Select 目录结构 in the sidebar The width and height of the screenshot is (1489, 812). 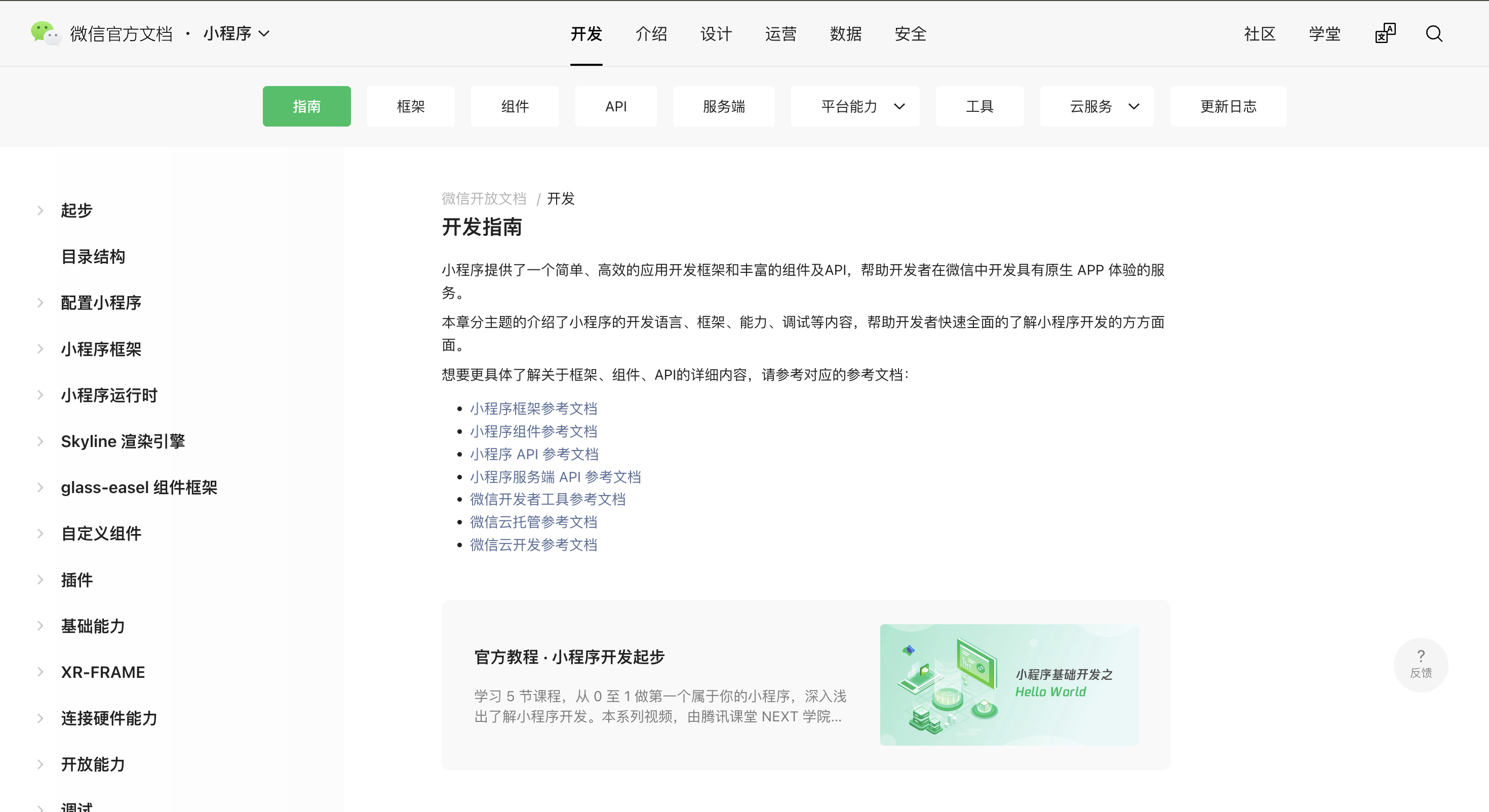click(93, 257)
